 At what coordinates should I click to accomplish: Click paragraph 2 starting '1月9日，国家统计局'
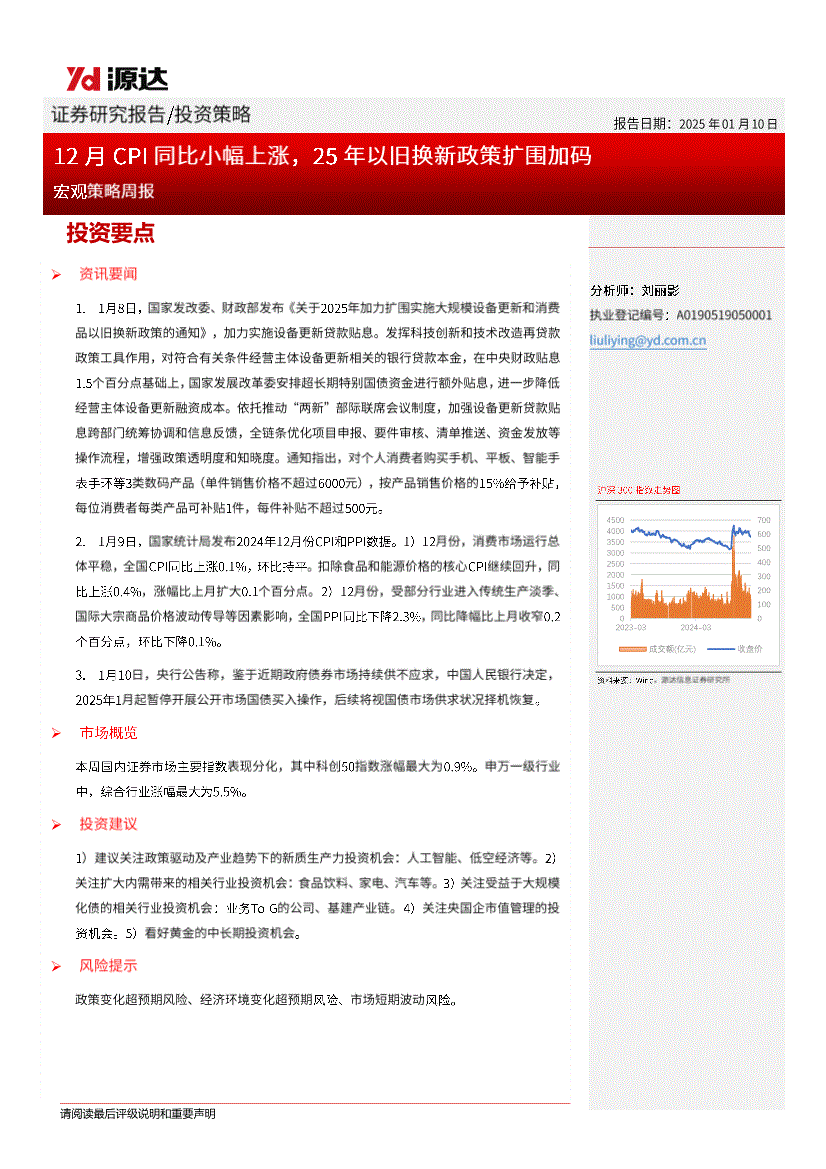[x=318, y=591]
